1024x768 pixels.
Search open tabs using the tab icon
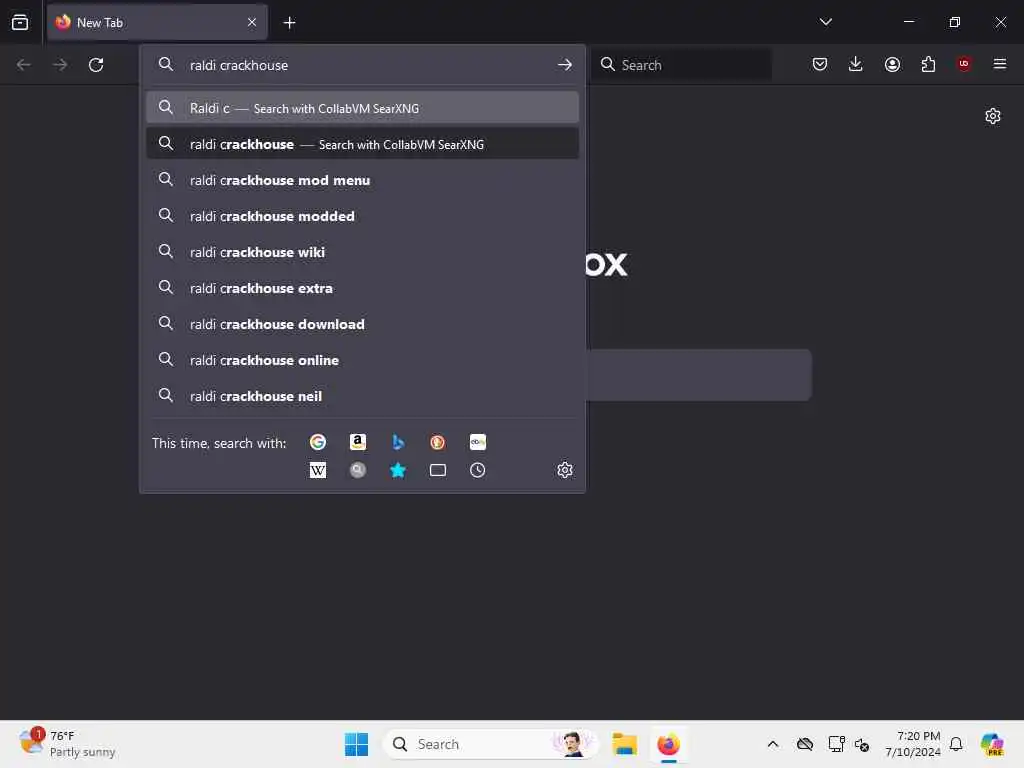point(438,470)
